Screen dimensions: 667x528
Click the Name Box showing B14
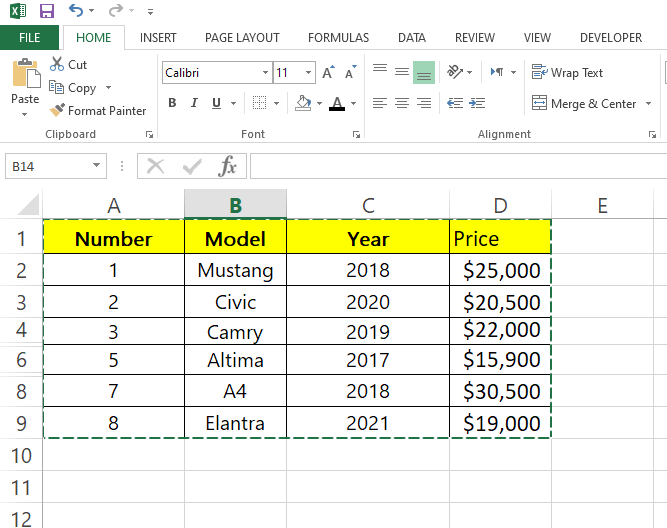tap(47, 166)
